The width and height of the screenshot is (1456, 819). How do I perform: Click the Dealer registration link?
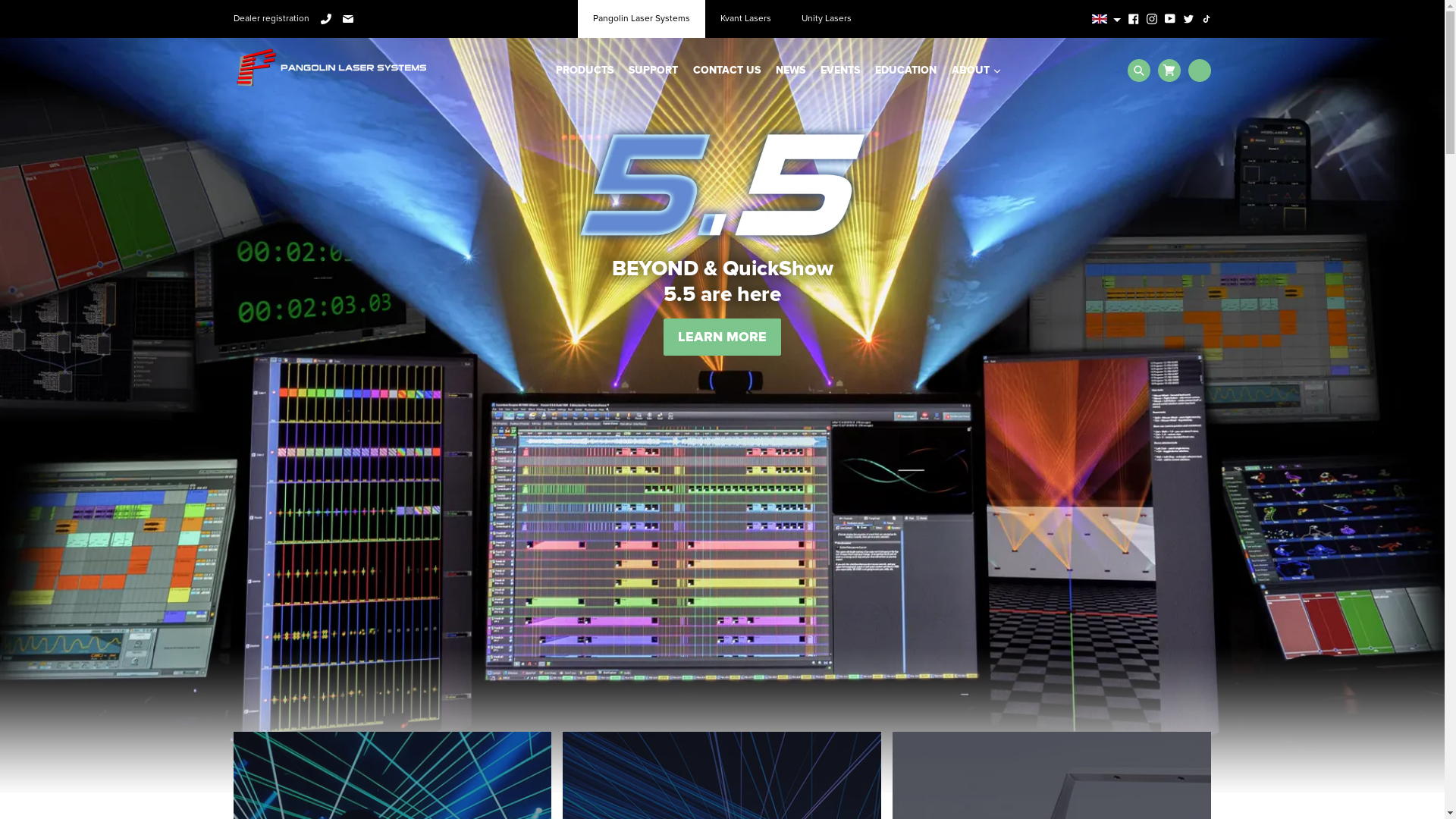point(271,19)
